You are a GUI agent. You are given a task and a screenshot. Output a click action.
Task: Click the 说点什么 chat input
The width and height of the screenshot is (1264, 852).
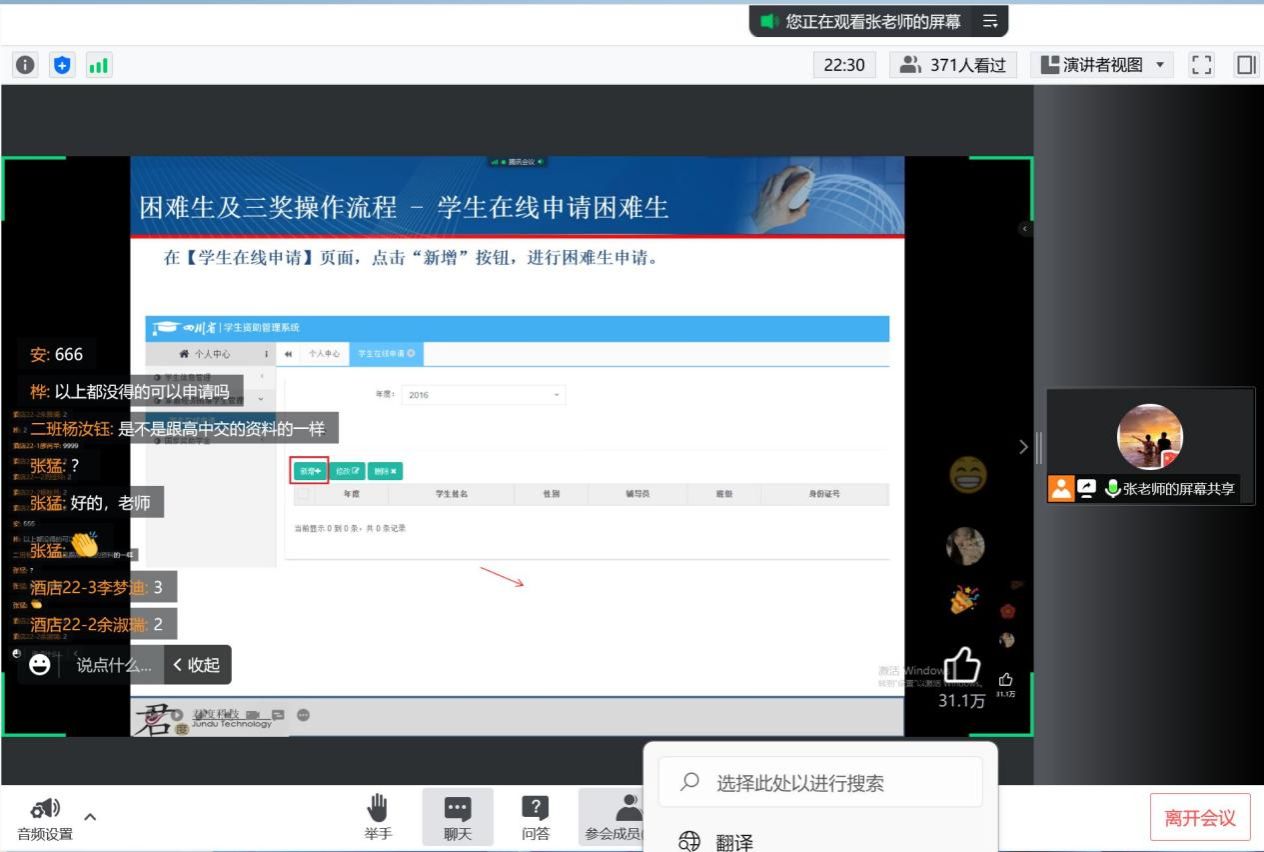tap(114, 665)
